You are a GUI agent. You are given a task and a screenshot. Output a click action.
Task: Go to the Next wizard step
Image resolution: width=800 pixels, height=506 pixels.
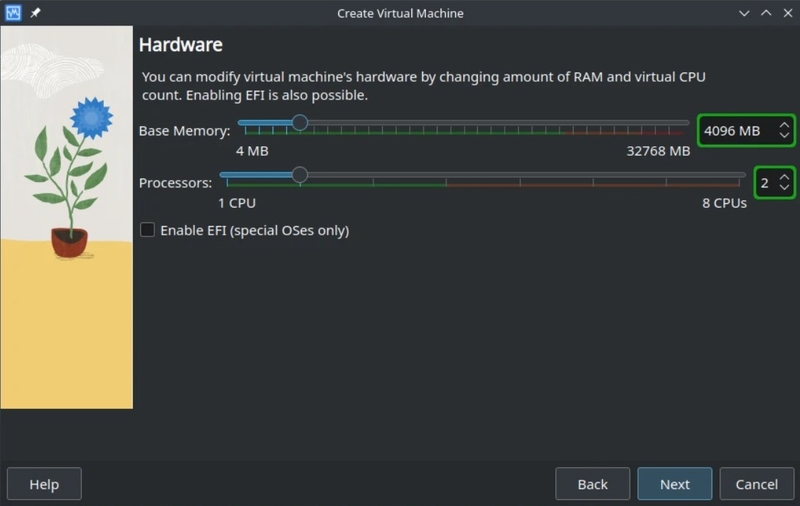point(674,484)
